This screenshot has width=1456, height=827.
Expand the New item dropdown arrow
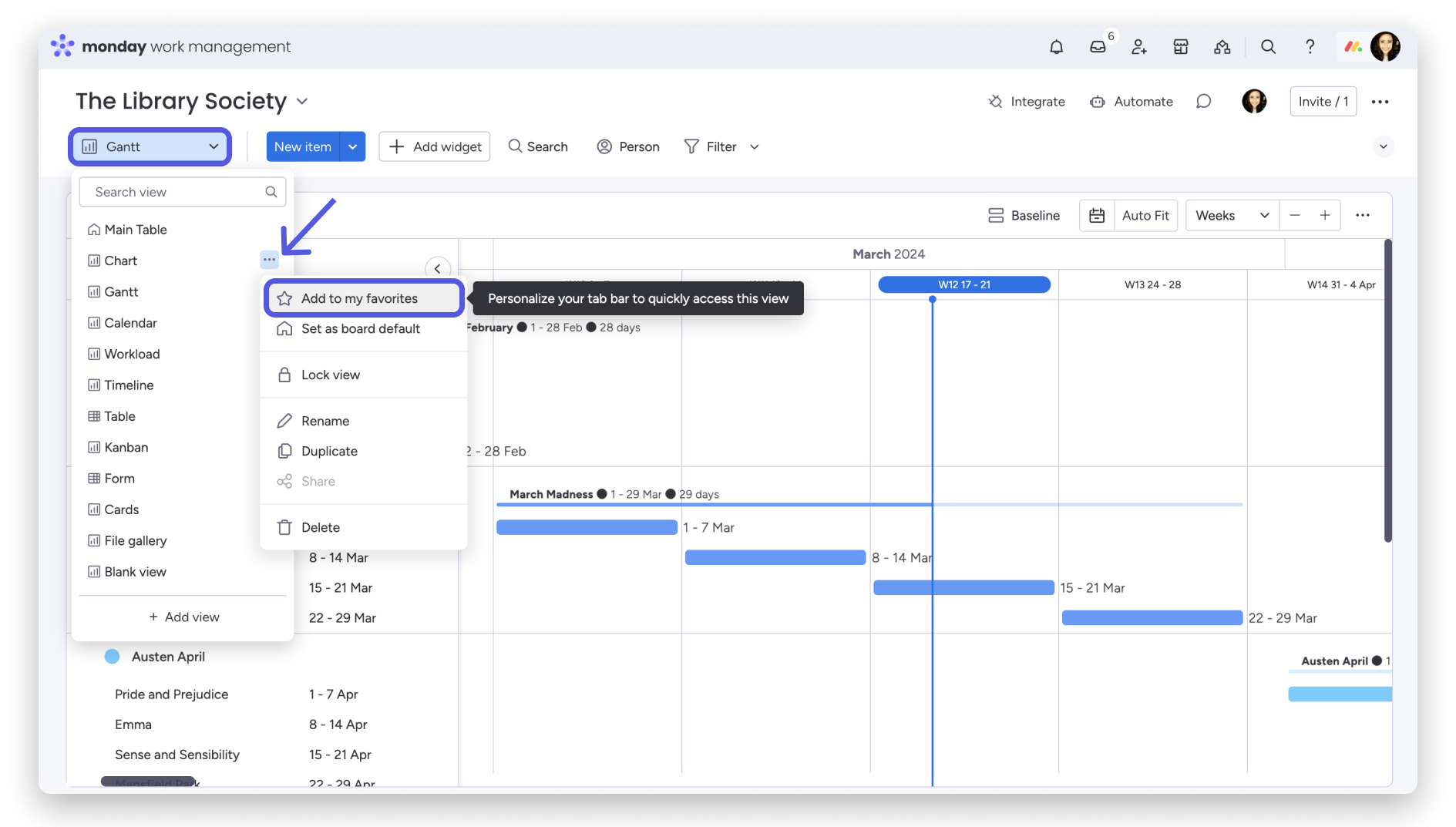(x=353, y=146)
